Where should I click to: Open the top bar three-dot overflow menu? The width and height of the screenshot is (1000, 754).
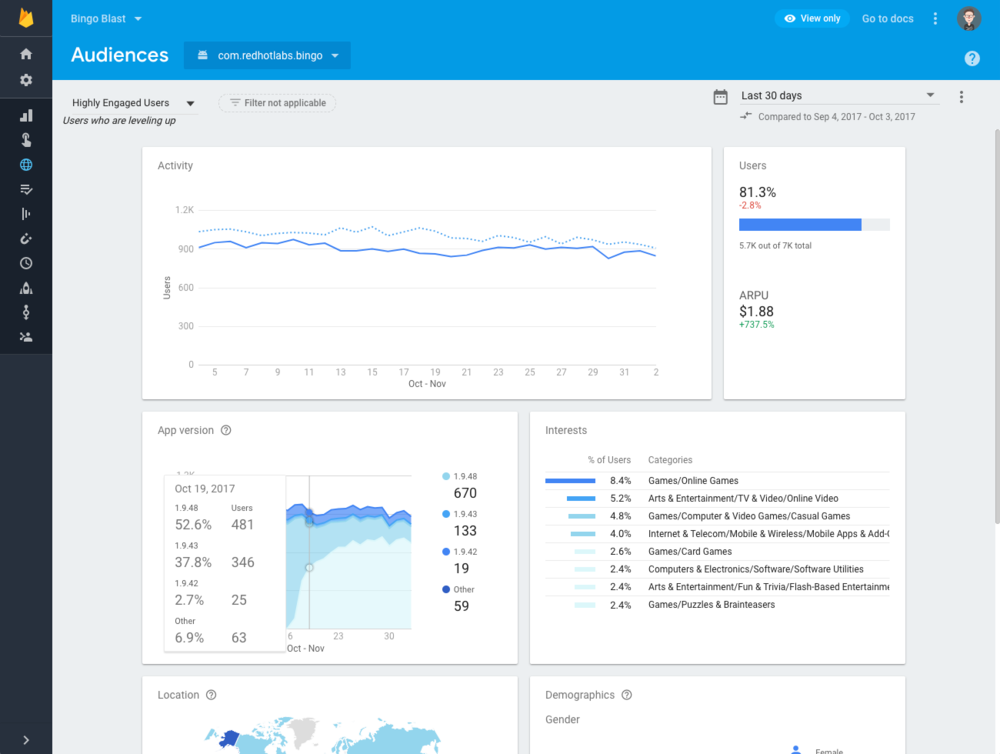coord(935,19)
